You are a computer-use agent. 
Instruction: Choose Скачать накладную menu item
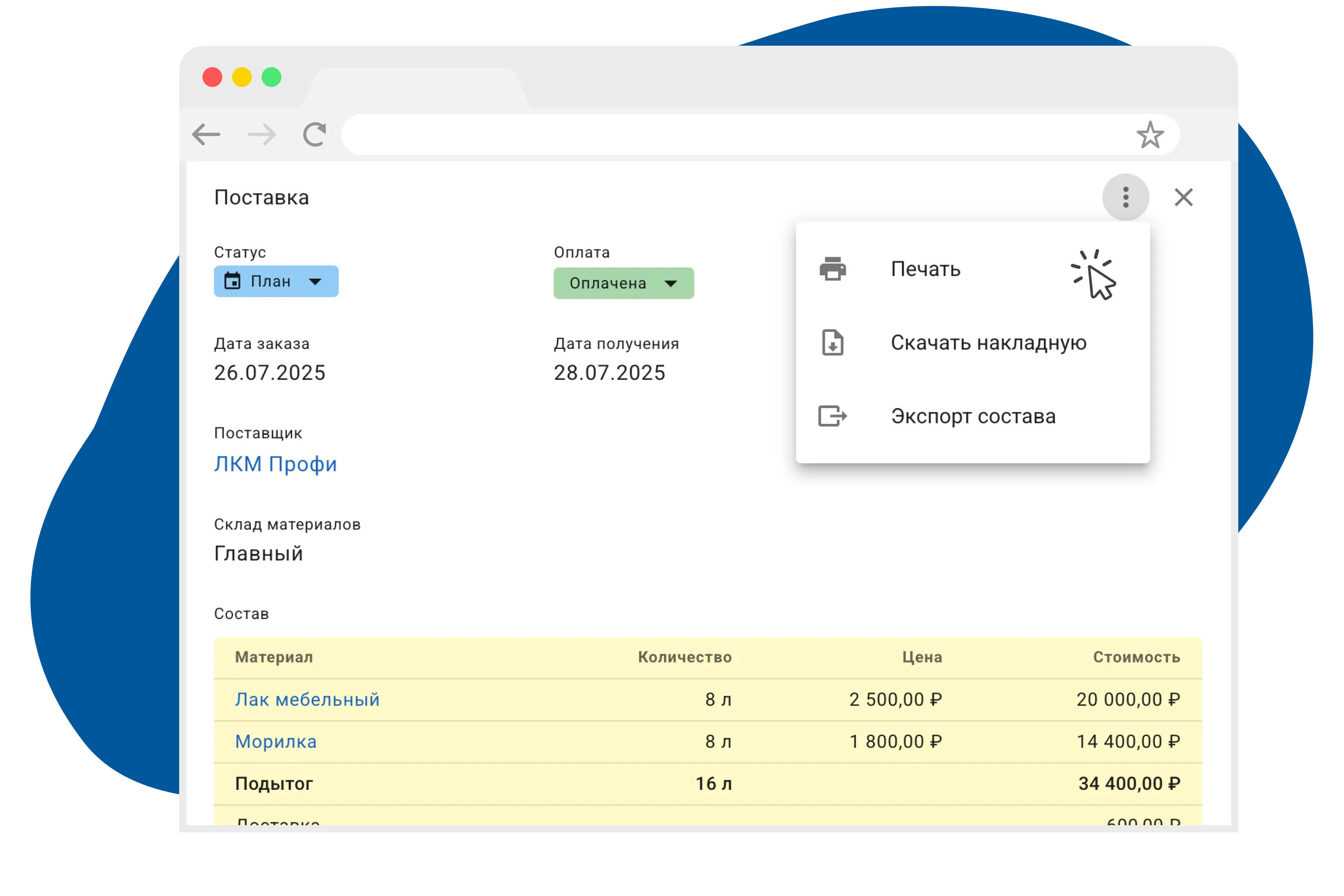pos(988,343)
